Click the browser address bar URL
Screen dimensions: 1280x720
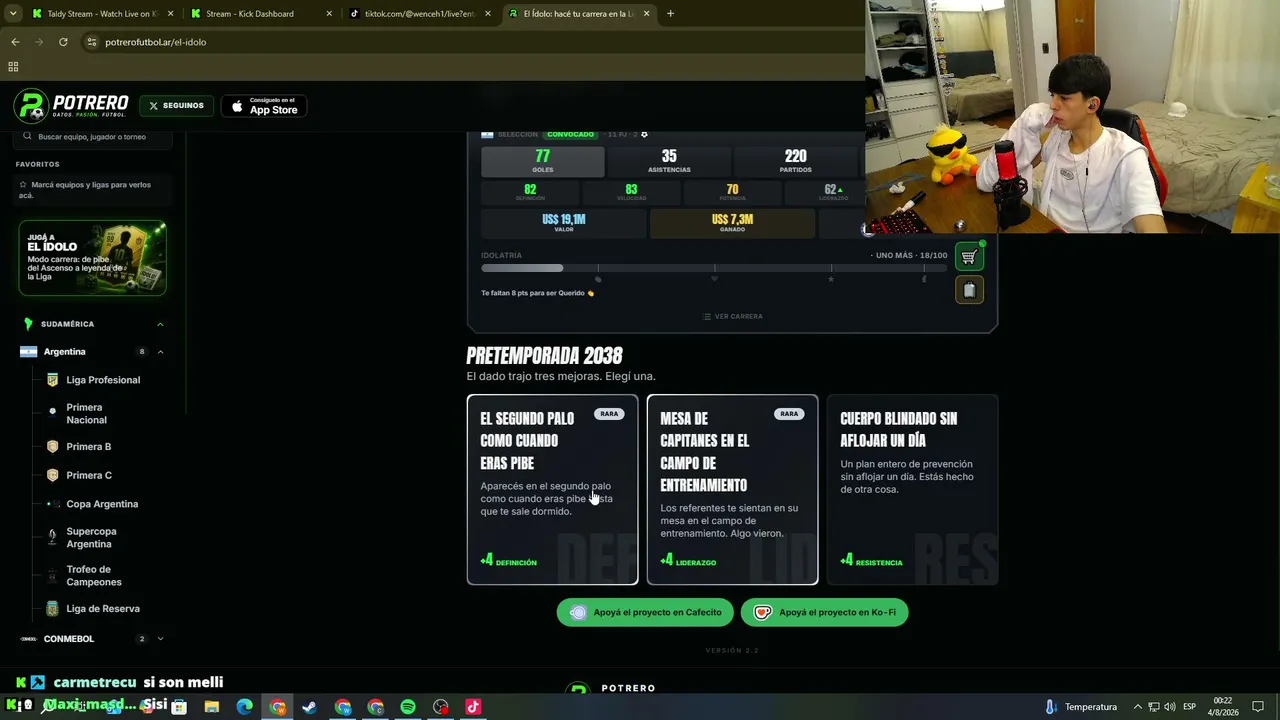pos(156,42)
